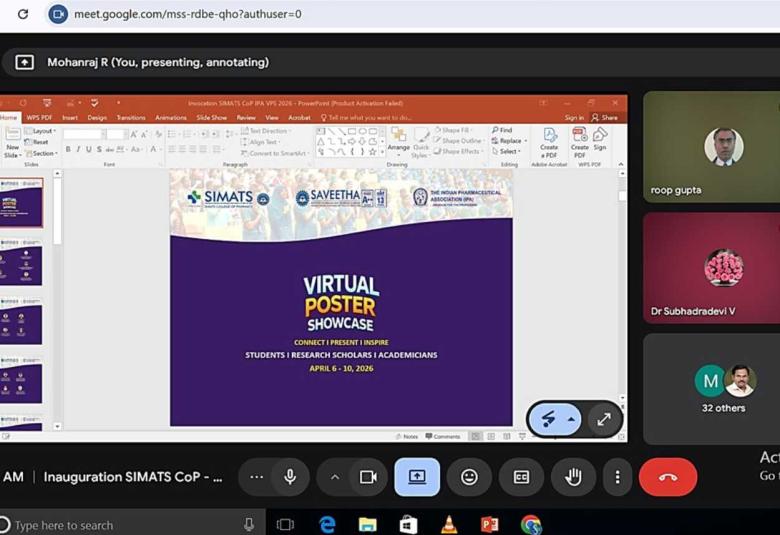Toggle closed captions button
Viewport: 780px width, 535px height.
(521, 477)
